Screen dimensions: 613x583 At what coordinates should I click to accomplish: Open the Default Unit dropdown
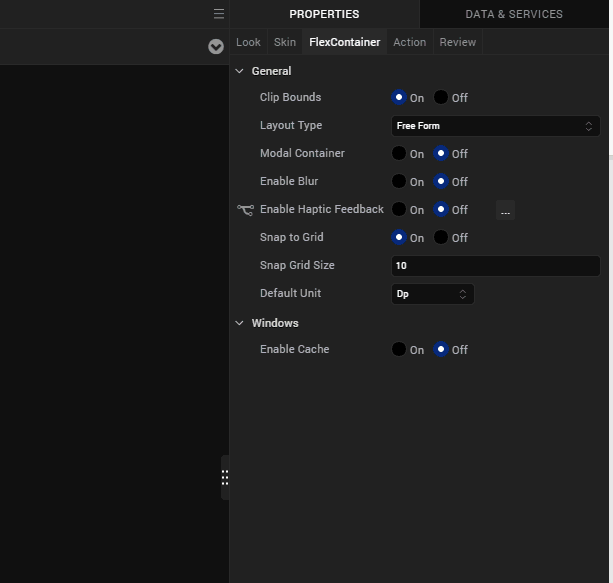(432, 294)
